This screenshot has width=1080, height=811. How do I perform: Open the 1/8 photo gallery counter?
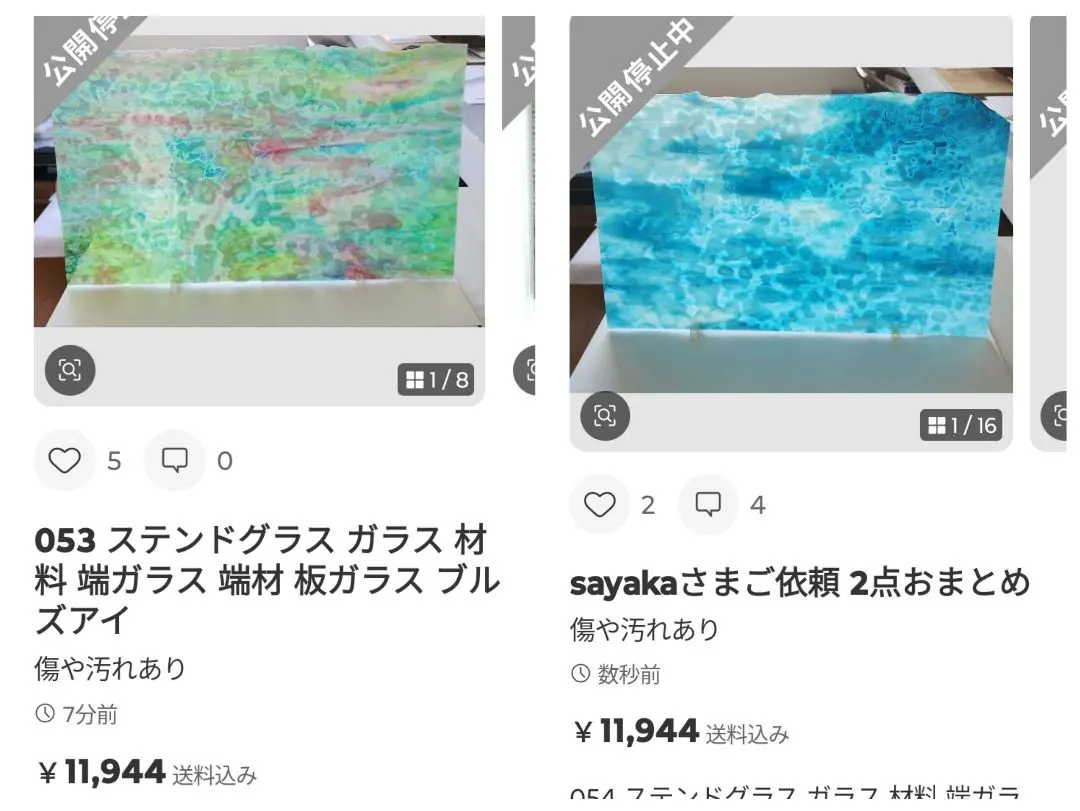436,380
